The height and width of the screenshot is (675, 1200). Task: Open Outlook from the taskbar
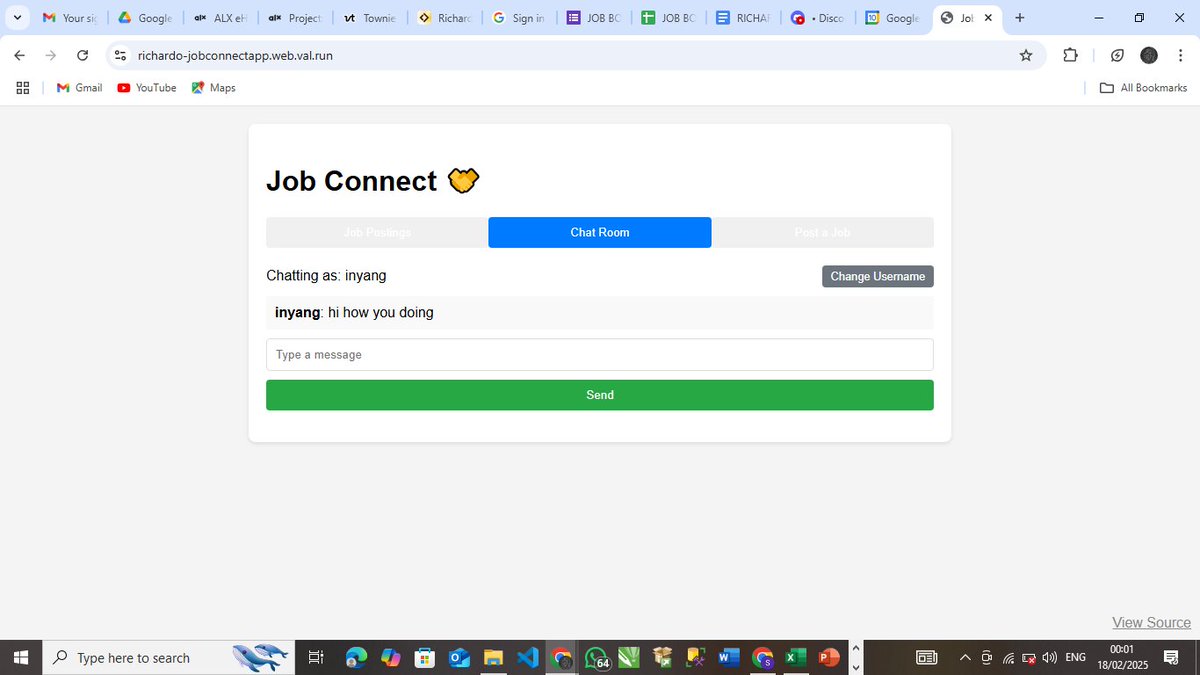(x=459, y=657)
